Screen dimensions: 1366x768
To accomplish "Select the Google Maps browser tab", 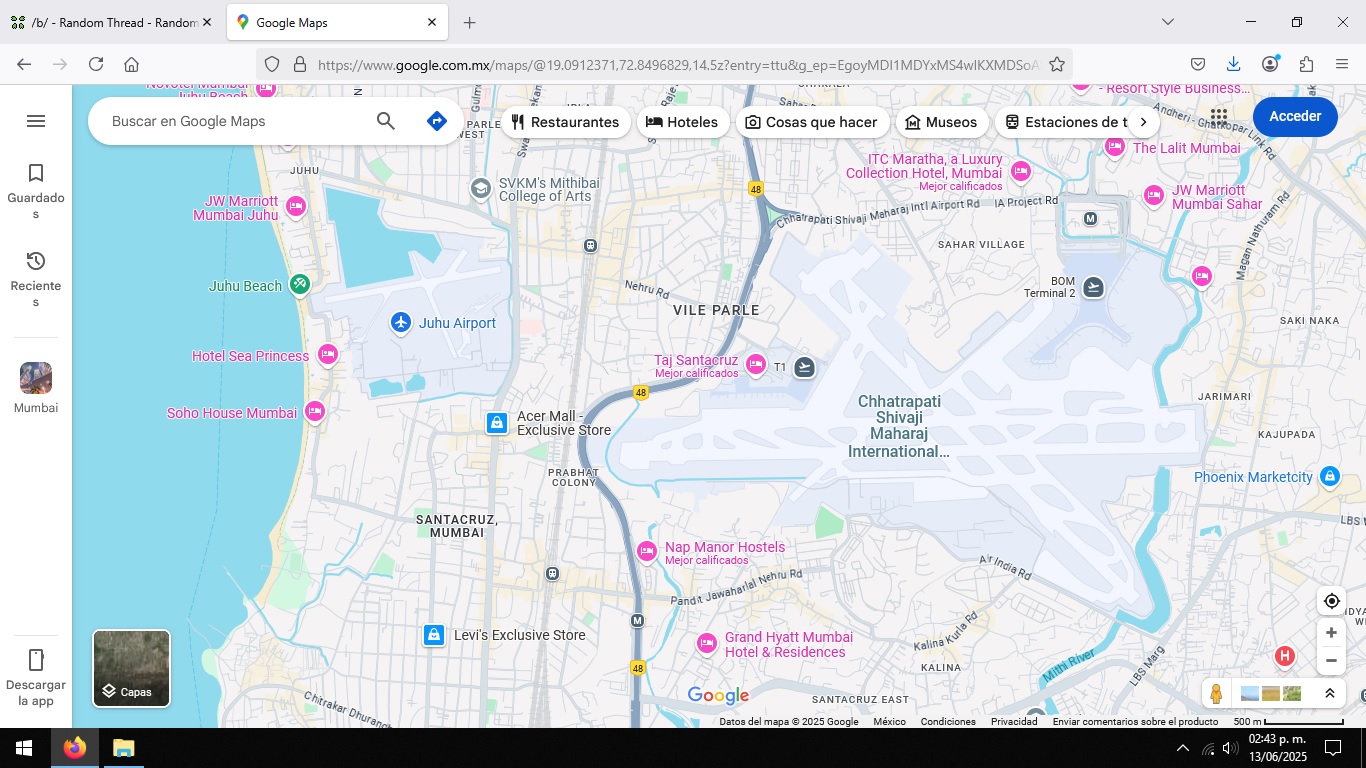I will pos(337,22).
